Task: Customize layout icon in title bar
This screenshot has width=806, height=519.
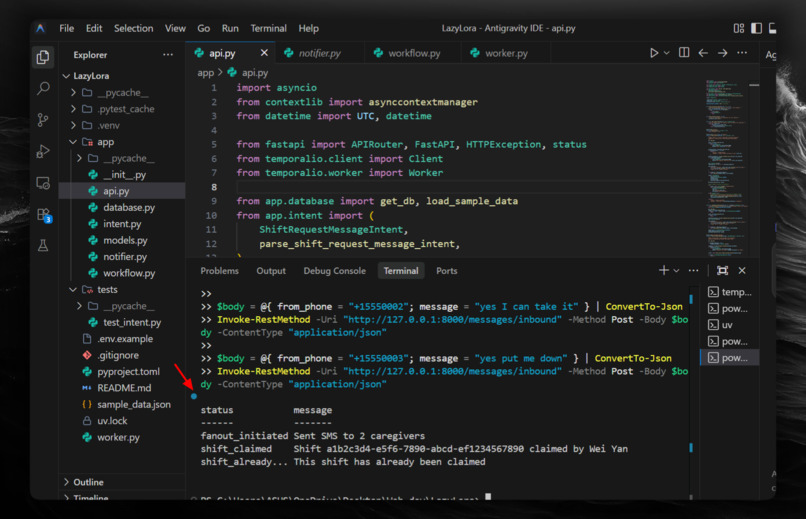Action: click(x=739, y=28)
